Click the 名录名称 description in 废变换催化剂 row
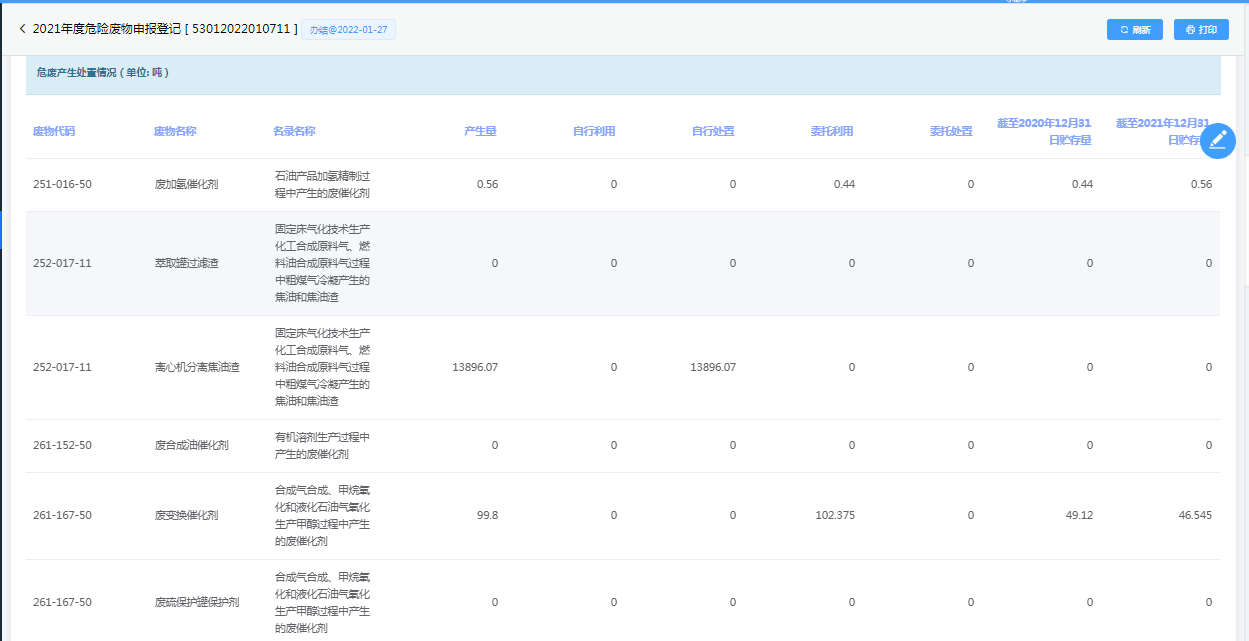This screenshot has width=1249, height=641. 323,515
